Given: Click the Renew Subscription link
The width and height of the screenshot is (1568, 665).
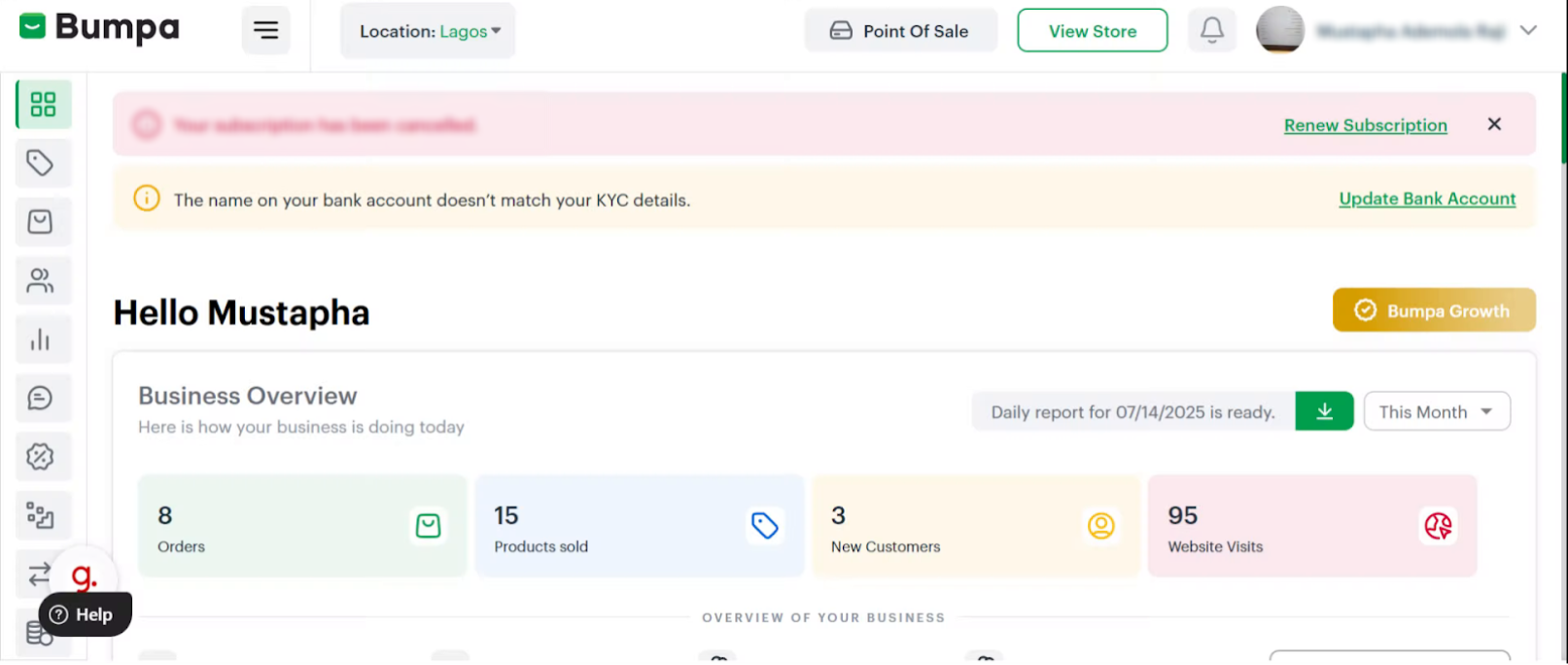Looking at the screenshot, I should click(1365, 124).
